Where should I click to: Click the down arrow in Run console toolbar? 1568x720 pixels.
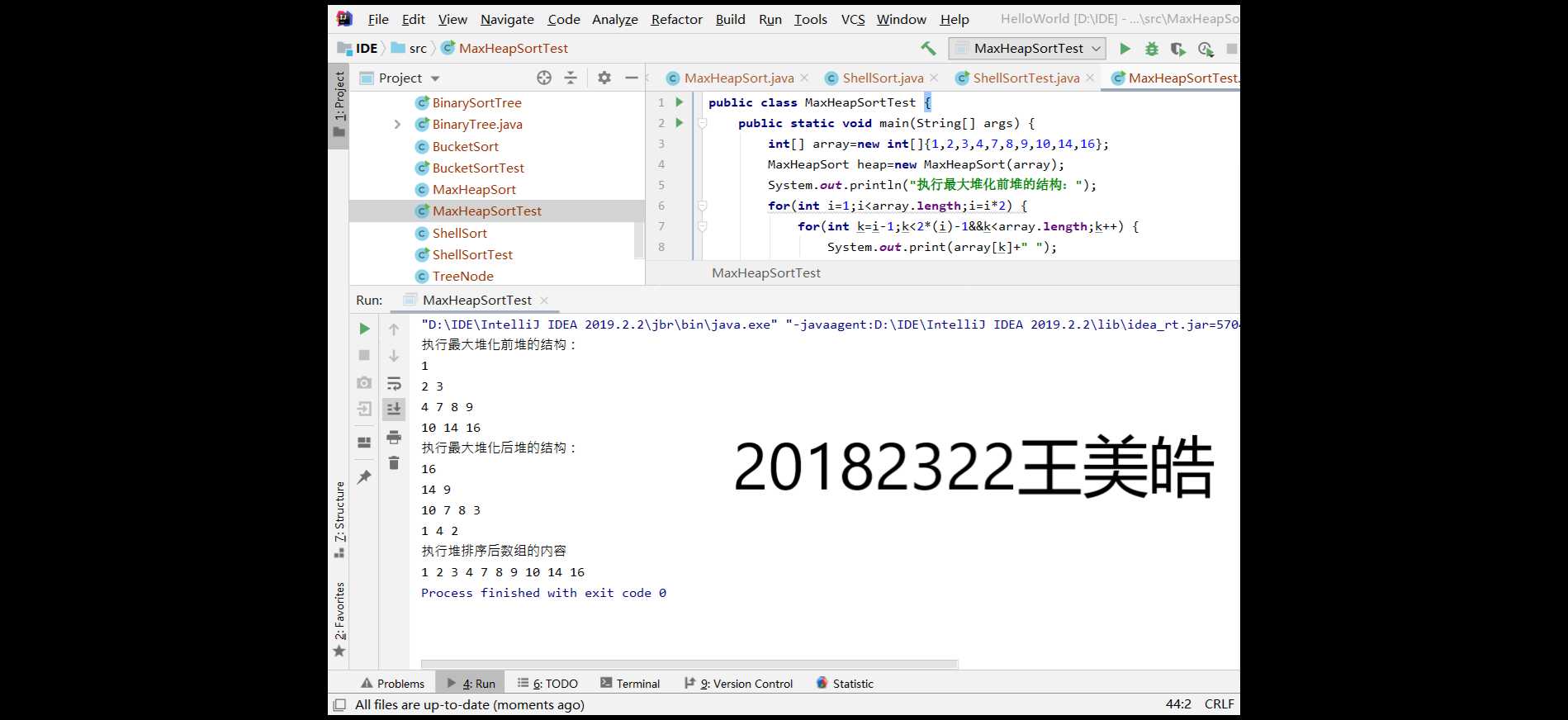[394, 356]
